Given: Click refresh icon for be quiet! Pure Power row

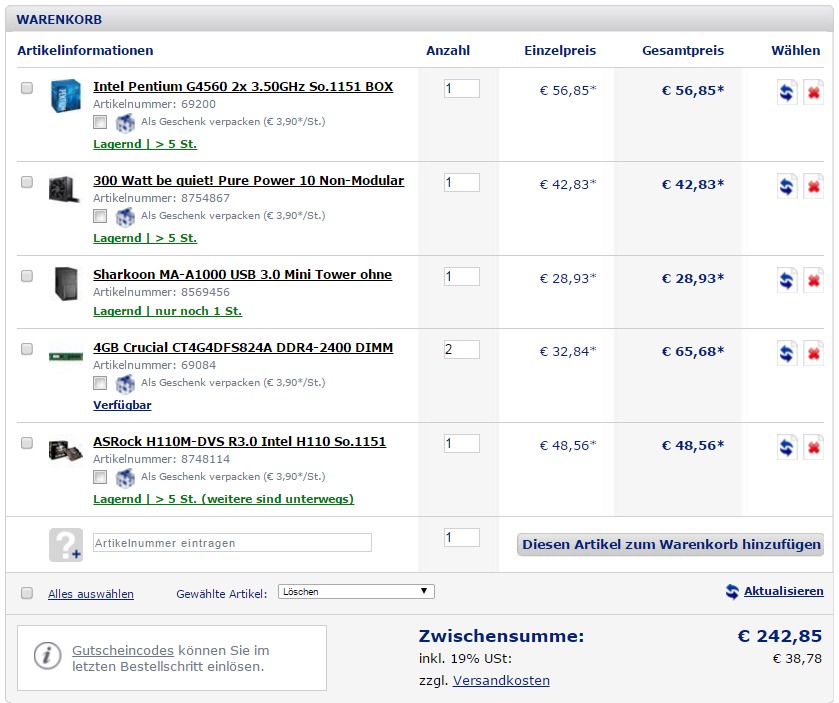Looking at the screenshot, I should 787,187.
